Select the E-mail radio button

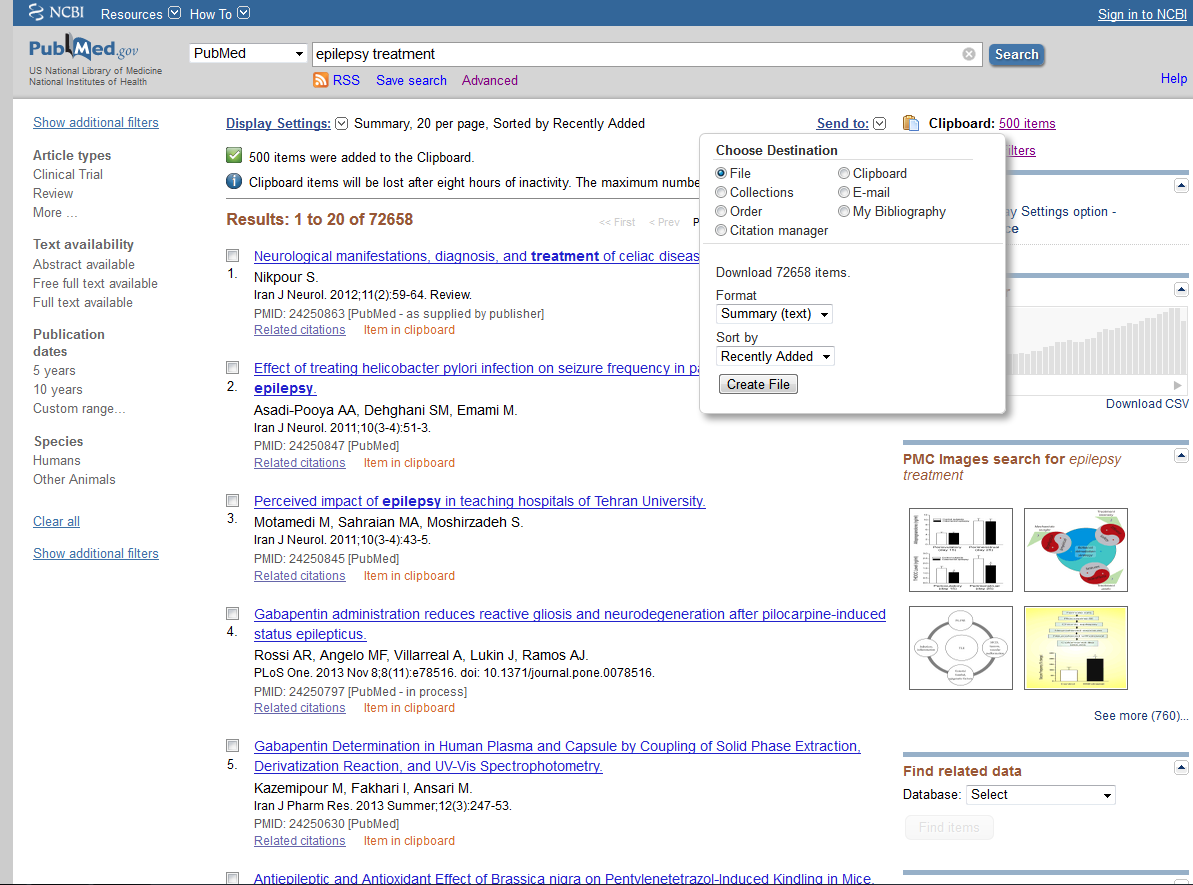(844, 193)
